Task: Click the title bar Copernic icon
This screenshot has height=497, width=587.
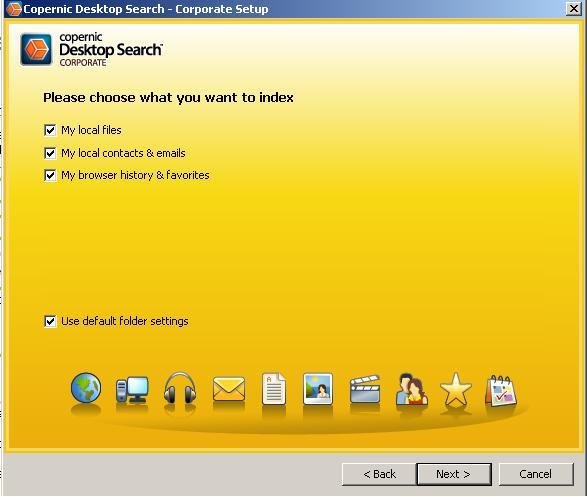Action: point(14,9)
